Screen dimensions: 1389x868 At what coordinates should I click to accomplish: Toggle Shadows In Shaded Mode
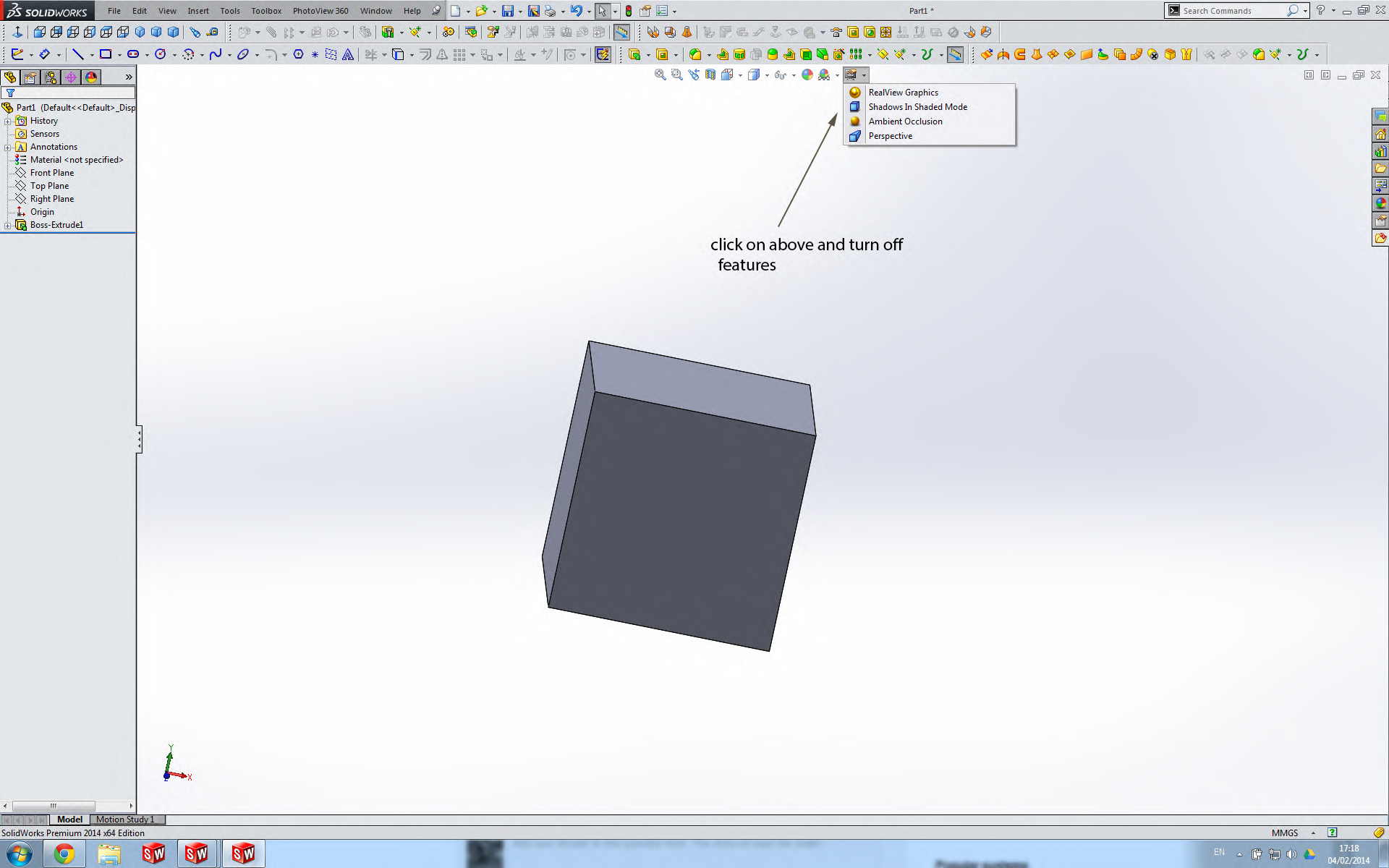[x=917, y=107]
